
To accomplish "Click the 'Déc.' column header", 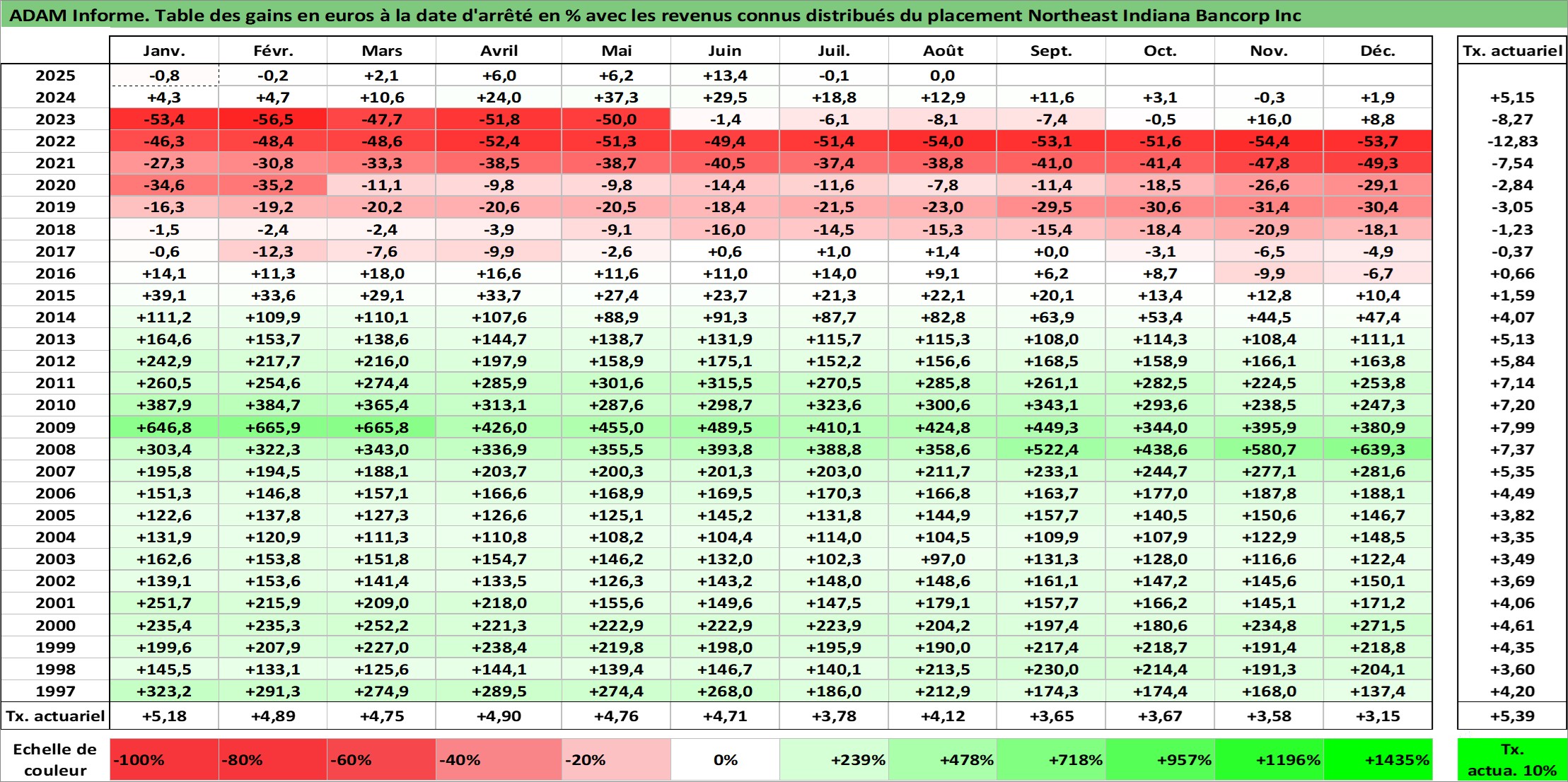I will click(1378, 50).
